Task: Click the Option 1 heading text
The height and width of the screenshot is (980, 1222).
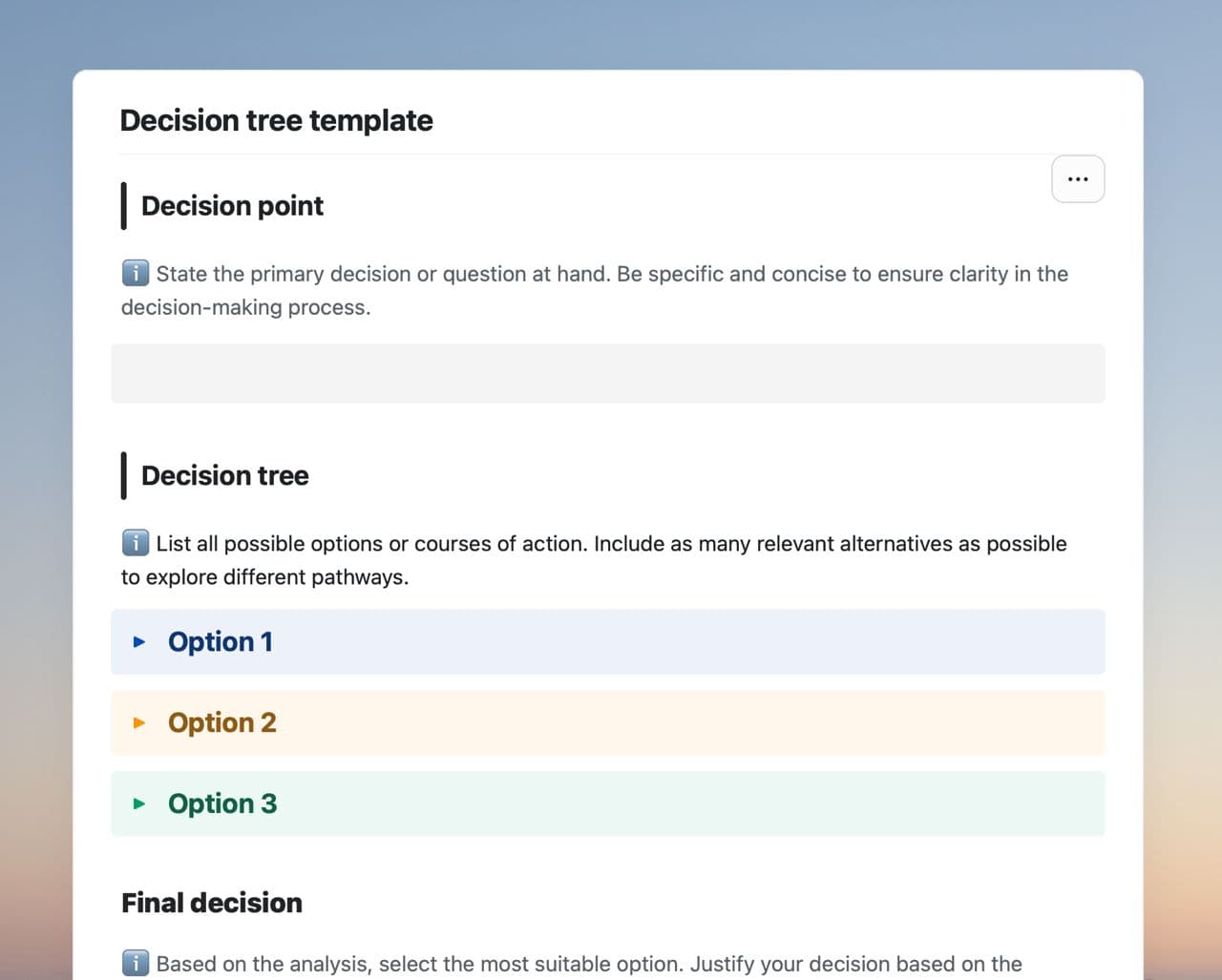Action: (x=221, y=642)
